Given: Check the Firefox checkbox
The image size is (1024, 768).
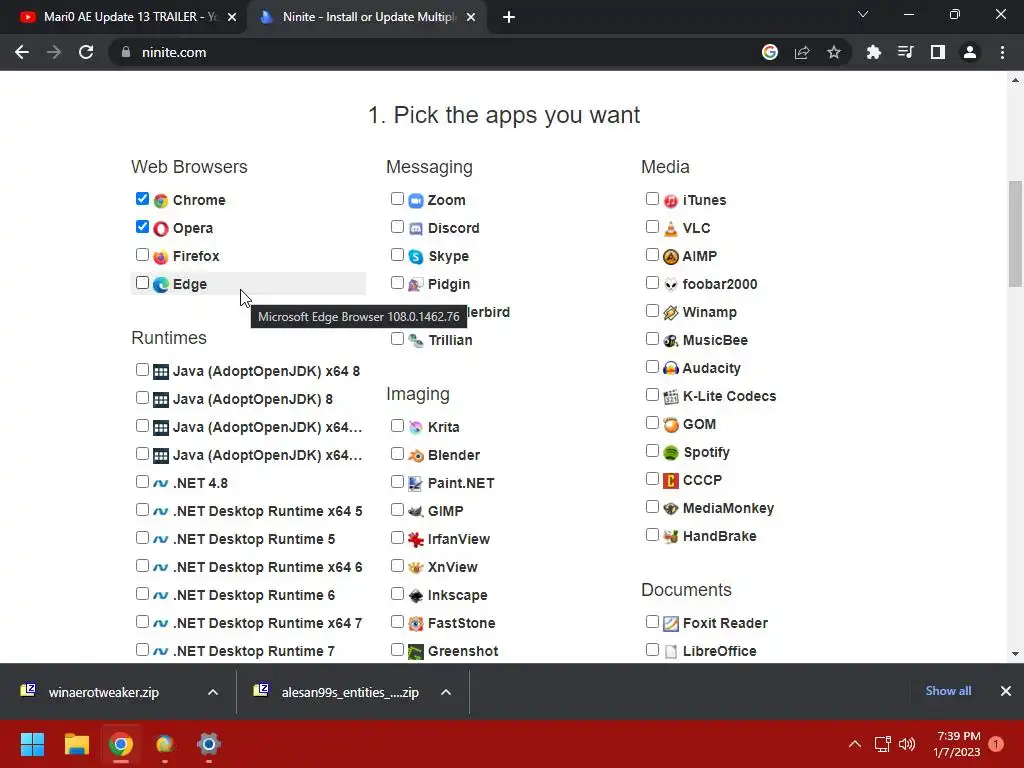Looking at the screenshot, I should tap(142, 255).
